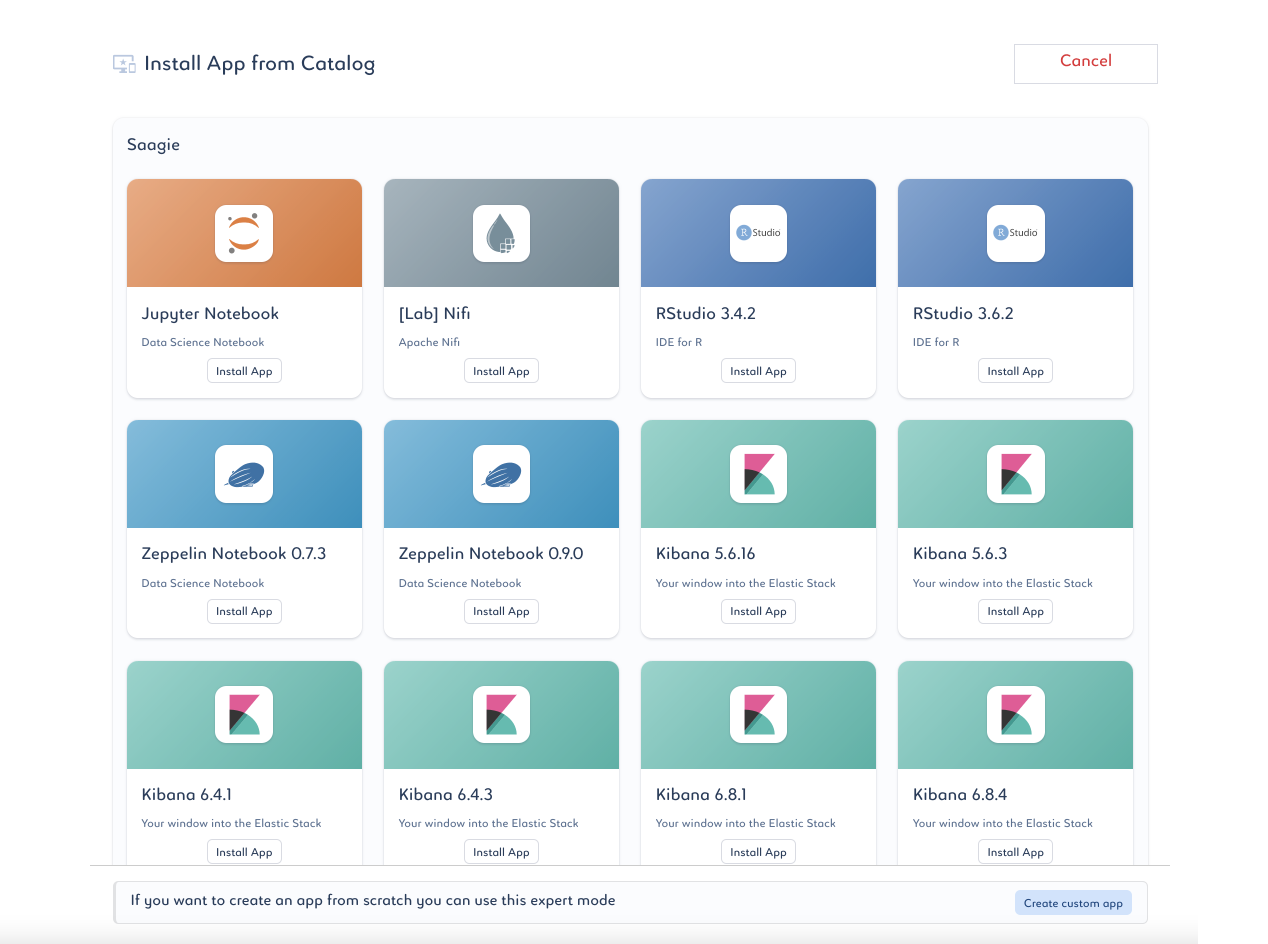Click the RStudio 3.6.2 card title
Viewport: 1268px width, 944px height.
(963, 314)
